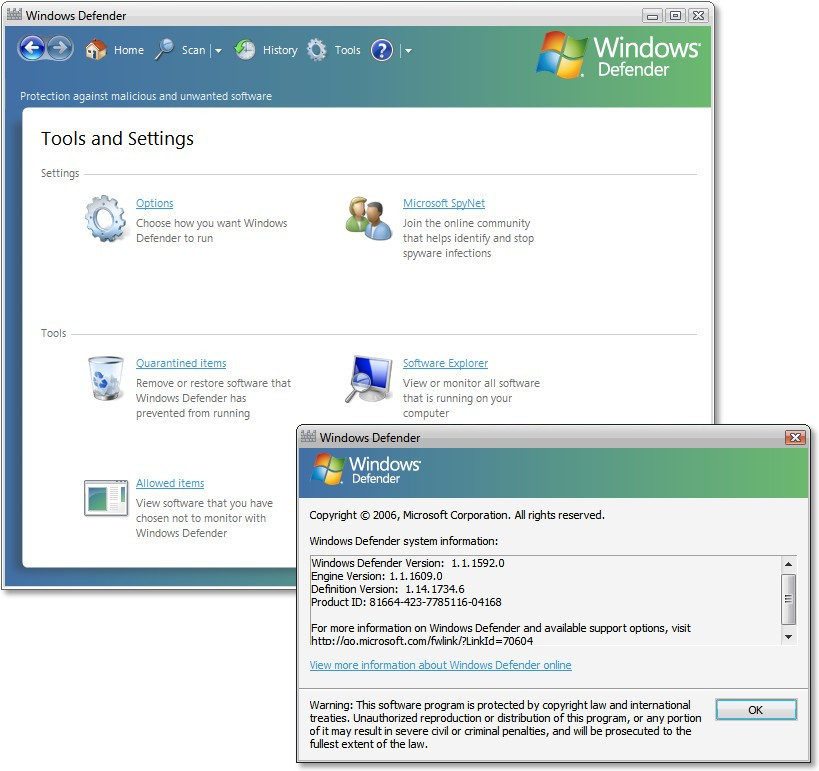Open the Quarantined items link
Screen dimensions: 819x771
[181, 363]
